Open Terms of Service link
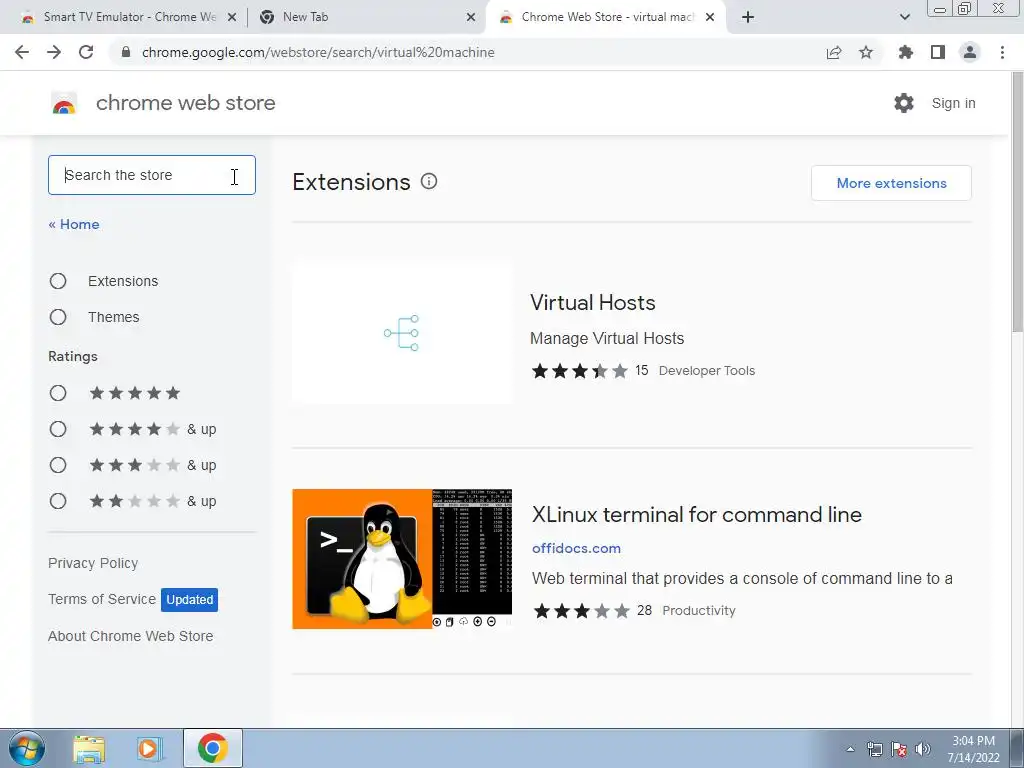Viewport: 1024px width, 768px height. coord(102,599)
